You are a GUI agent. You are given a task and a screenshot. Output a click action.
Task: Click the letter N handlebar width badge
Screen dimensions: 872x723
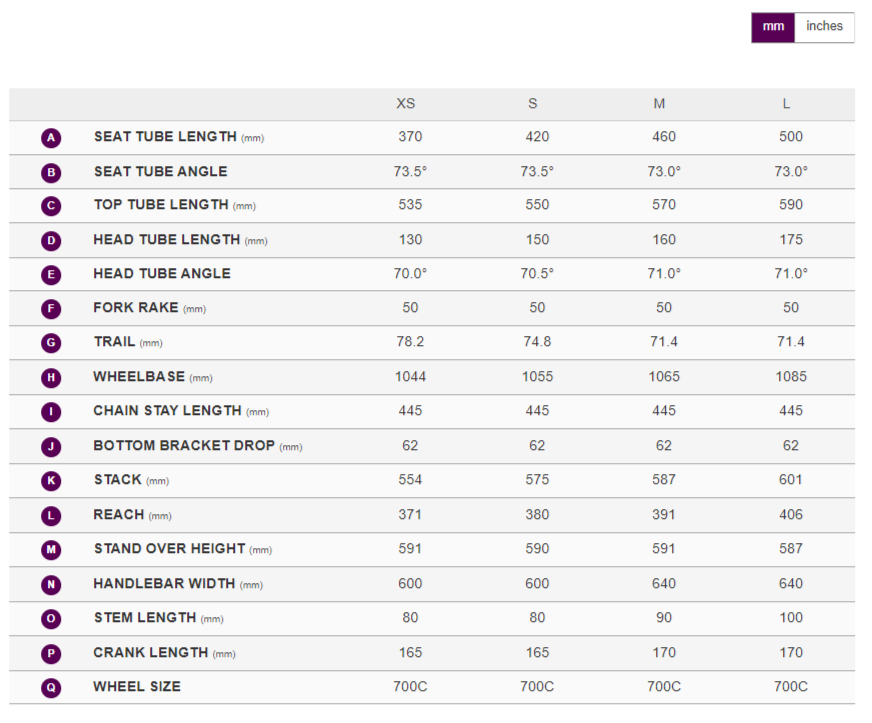pyautogui.click(x=51, y=585)
